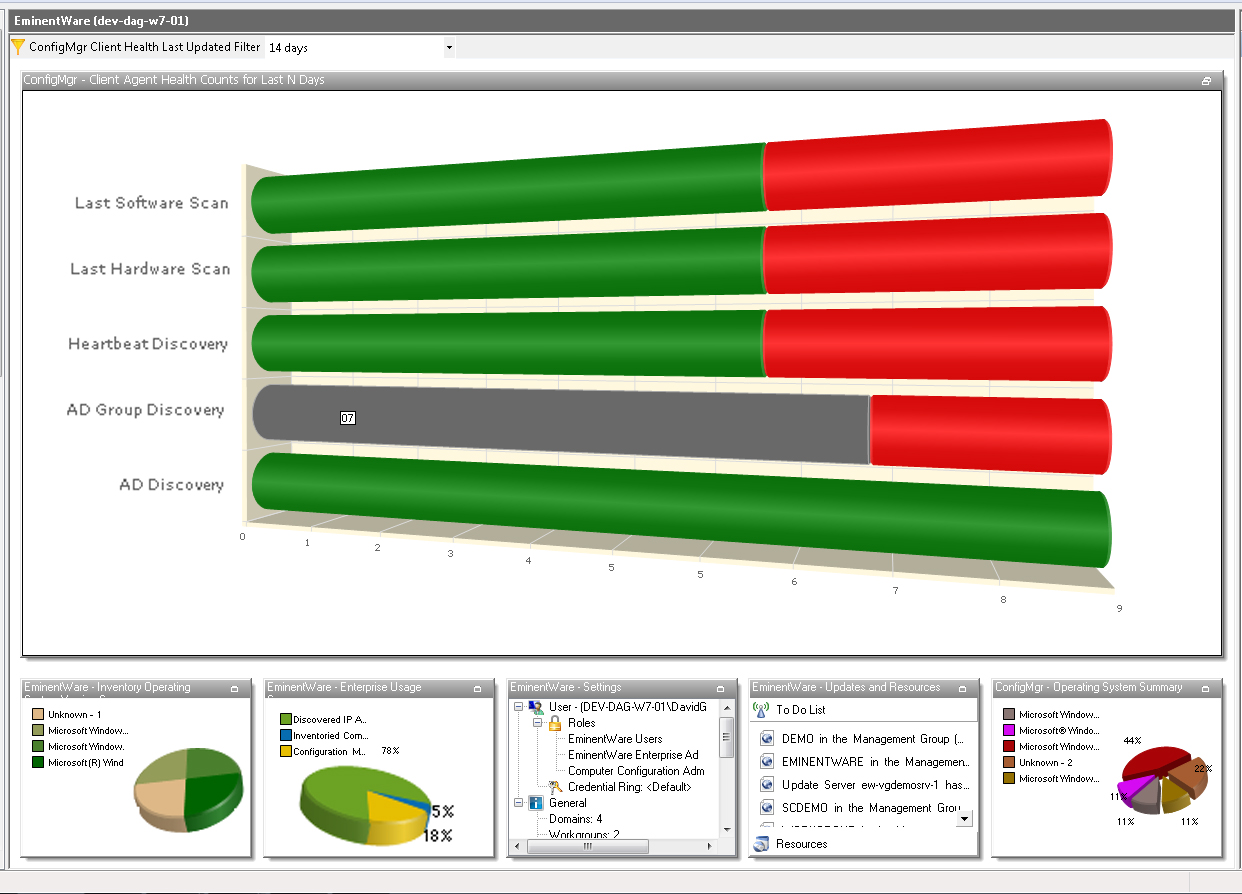Open 'DEMO in the Management Group' item
Image resolution: width=1242 pixels, height=894 pixels.
[872, 739]
